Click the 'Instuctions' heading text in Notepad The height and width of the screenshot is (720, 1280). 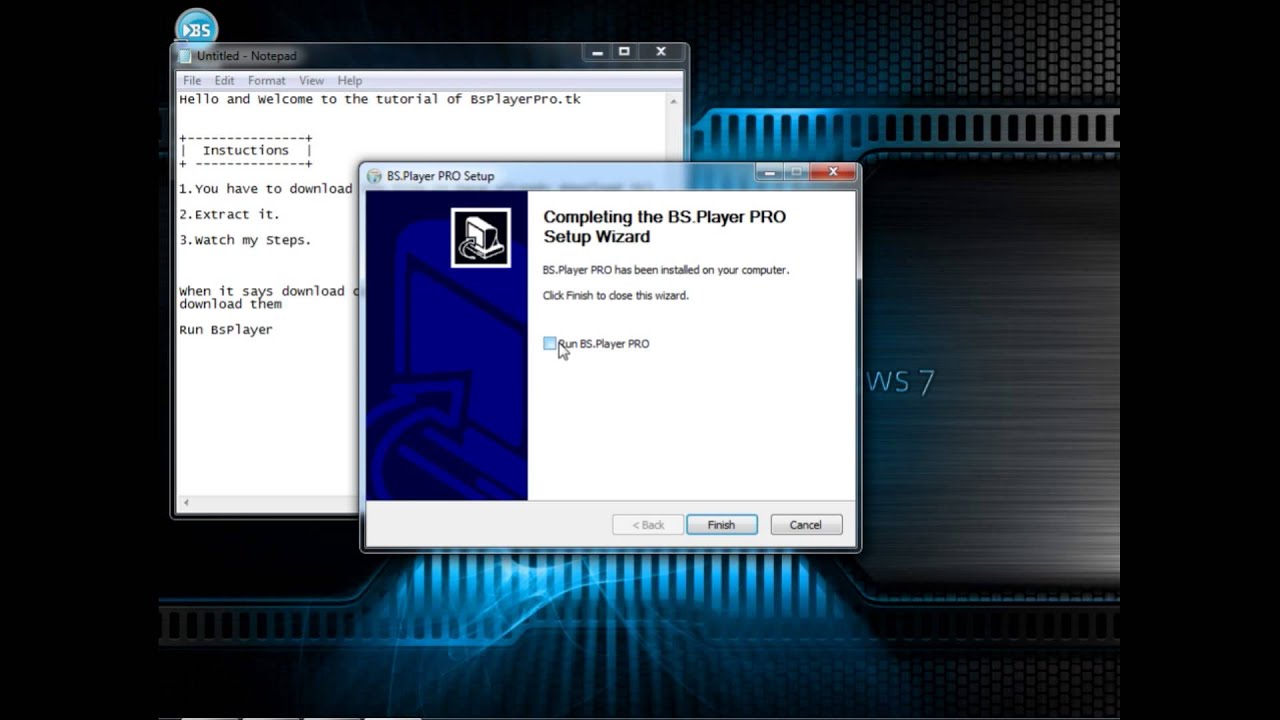[246, 150]
